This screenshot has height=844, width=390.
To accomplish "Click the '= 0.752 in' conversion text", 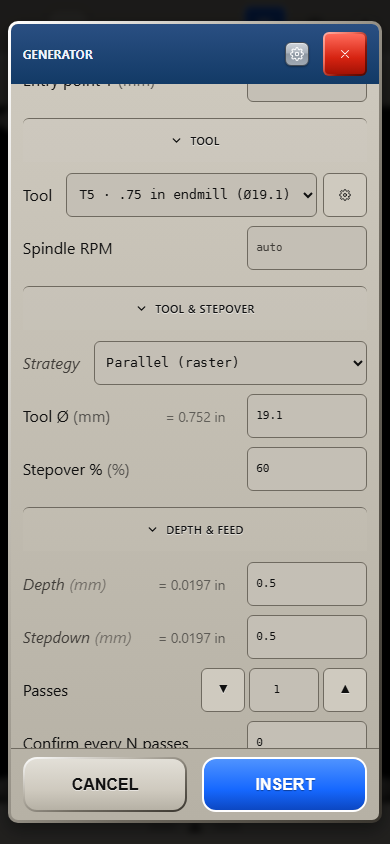I will pyautogui.click(x=195, y=417).
